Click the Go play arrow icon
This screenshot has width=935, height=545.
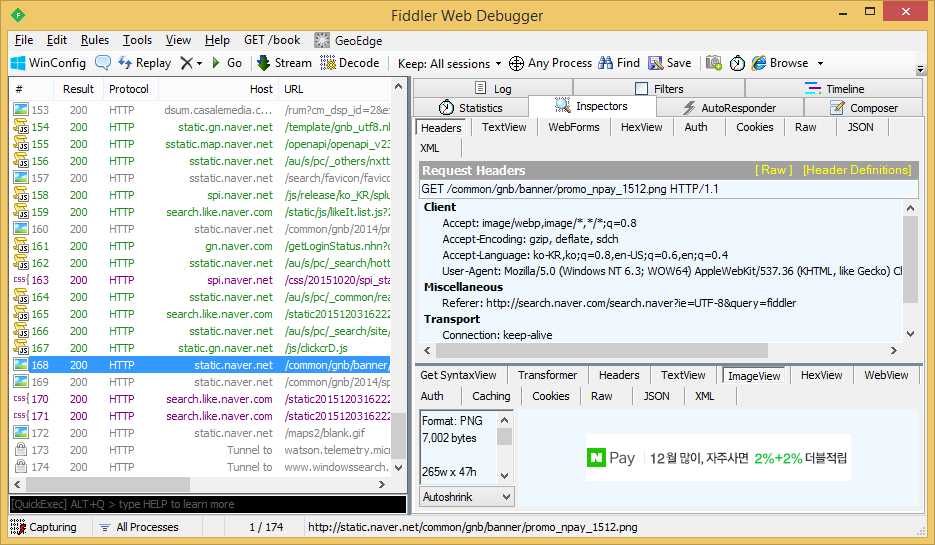pyautogui.click(x=216, y=63)
